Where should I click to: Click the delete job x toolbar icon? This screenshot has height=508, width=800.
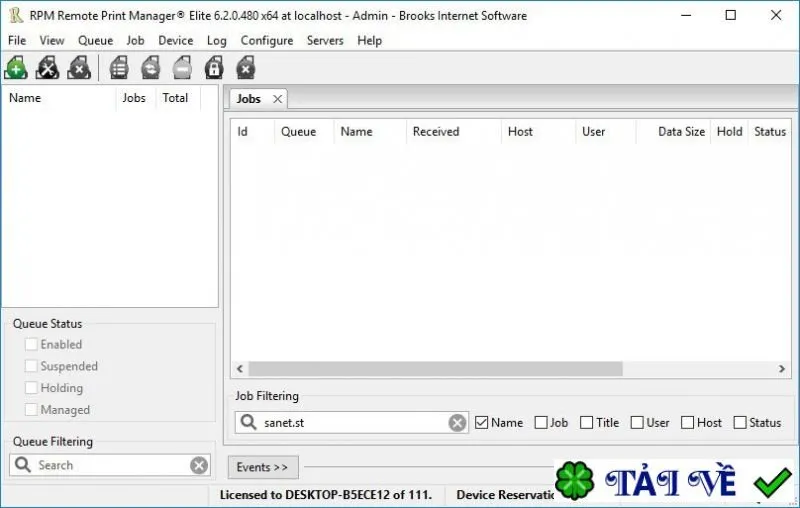coord(245,68)
